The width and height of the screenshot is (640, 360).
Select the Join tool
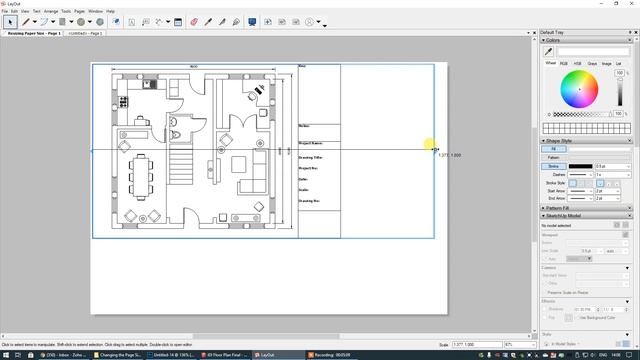(x=236, y=22)
